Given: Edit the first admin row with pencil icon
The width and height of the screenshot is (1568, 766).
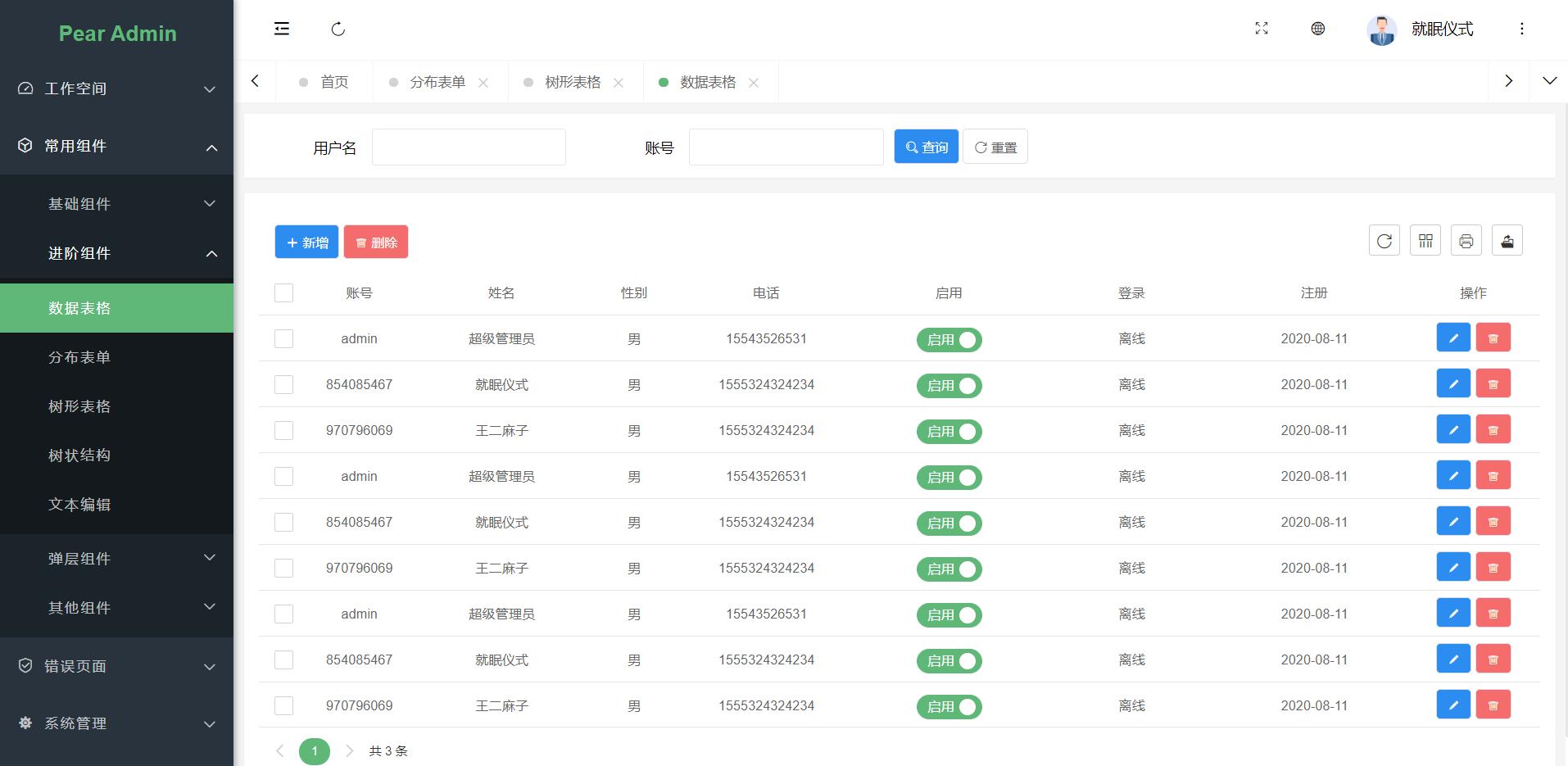Looking at the screenshot, I should pos(1453,338).
